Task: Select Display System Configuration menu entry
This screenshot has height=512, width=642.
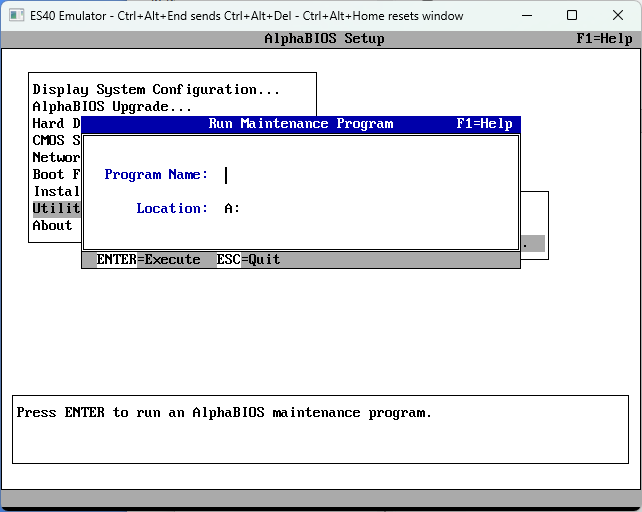Action: [x=156, y=90]
